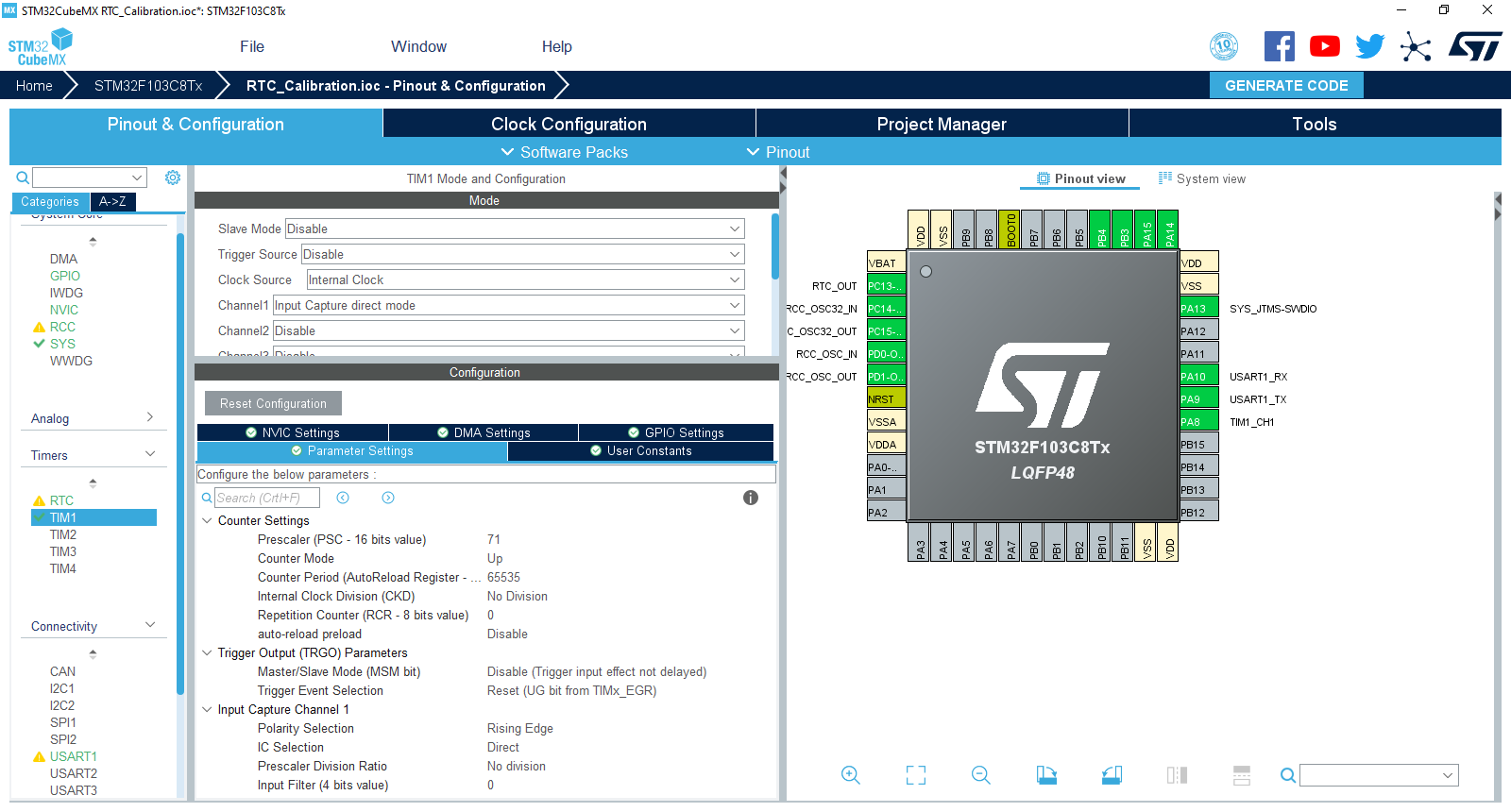Fit the chip to the view

point(916,775)
